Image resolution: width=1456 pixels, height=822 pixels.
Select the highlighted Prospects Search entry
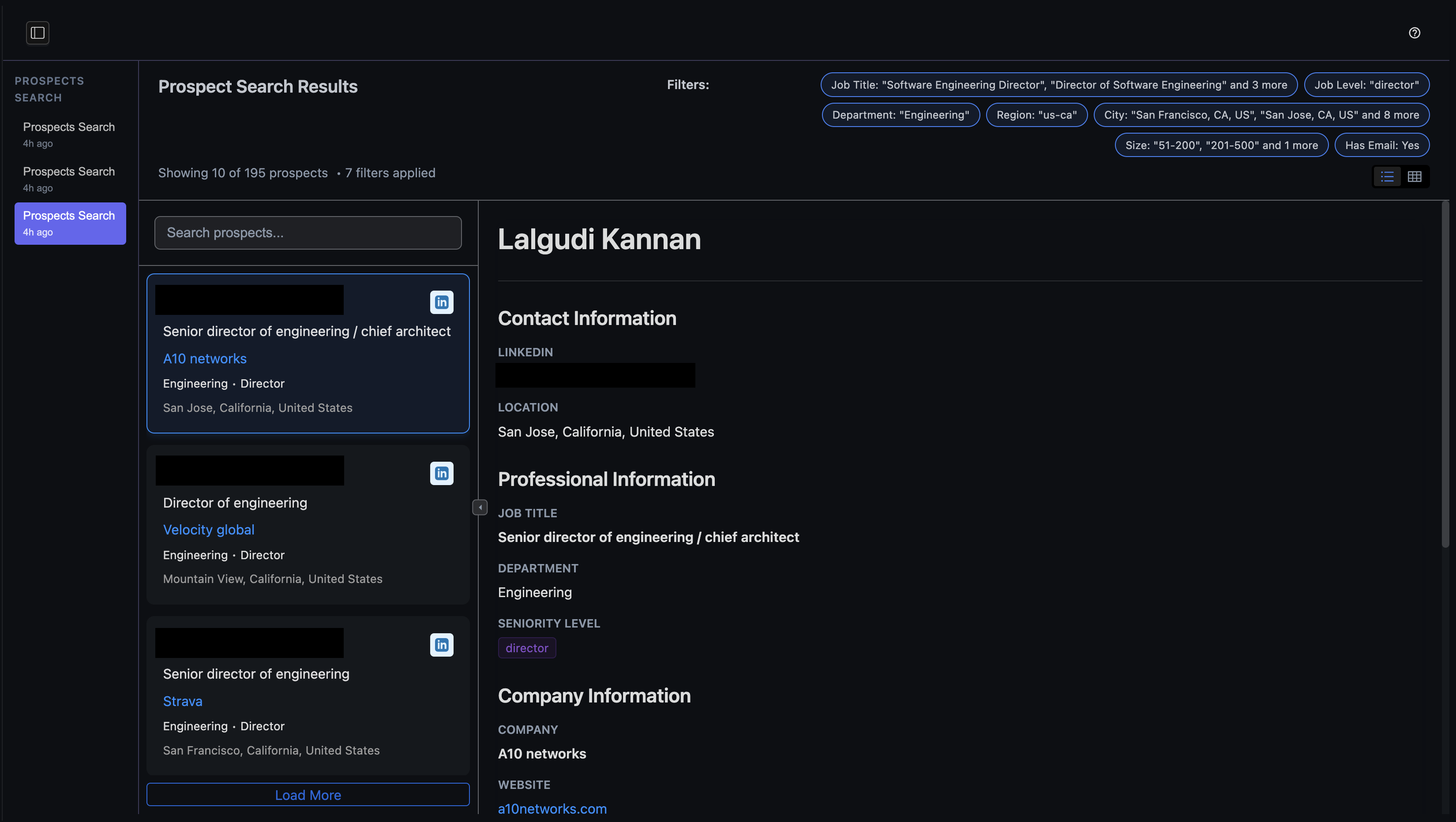(x=70, y=224)
